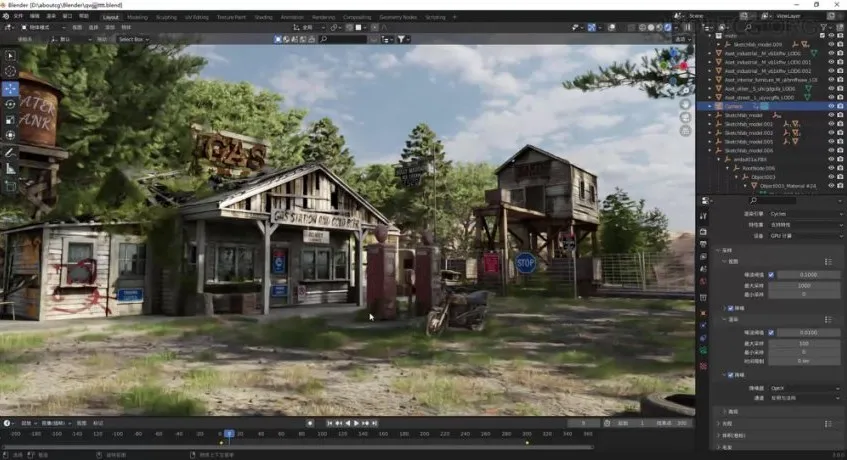Click the Select Box mode button
The image size is (847, 460).
pos(132,39)
